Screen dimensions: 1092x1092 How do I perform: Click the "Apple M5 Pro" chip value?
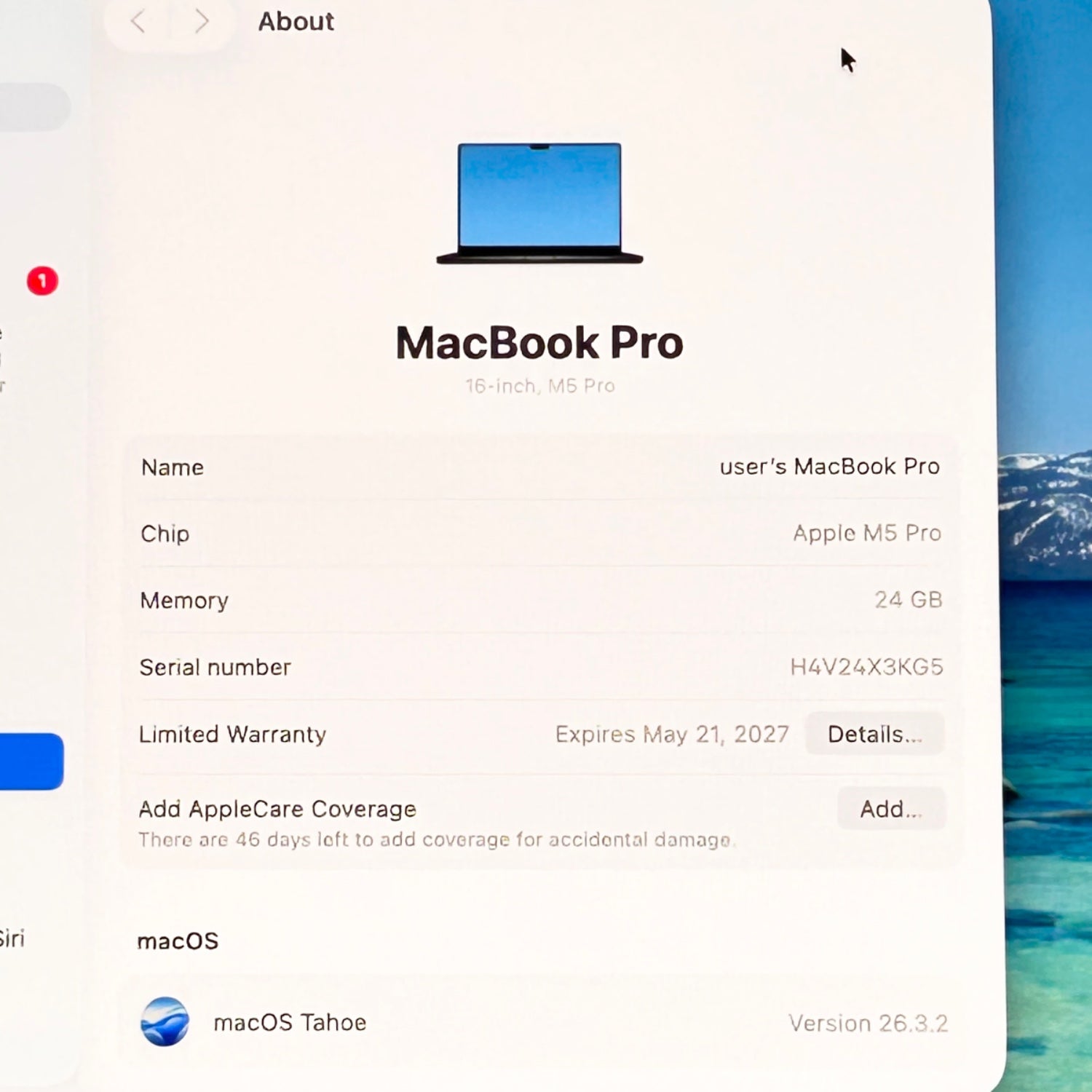(x=867, y=533)
